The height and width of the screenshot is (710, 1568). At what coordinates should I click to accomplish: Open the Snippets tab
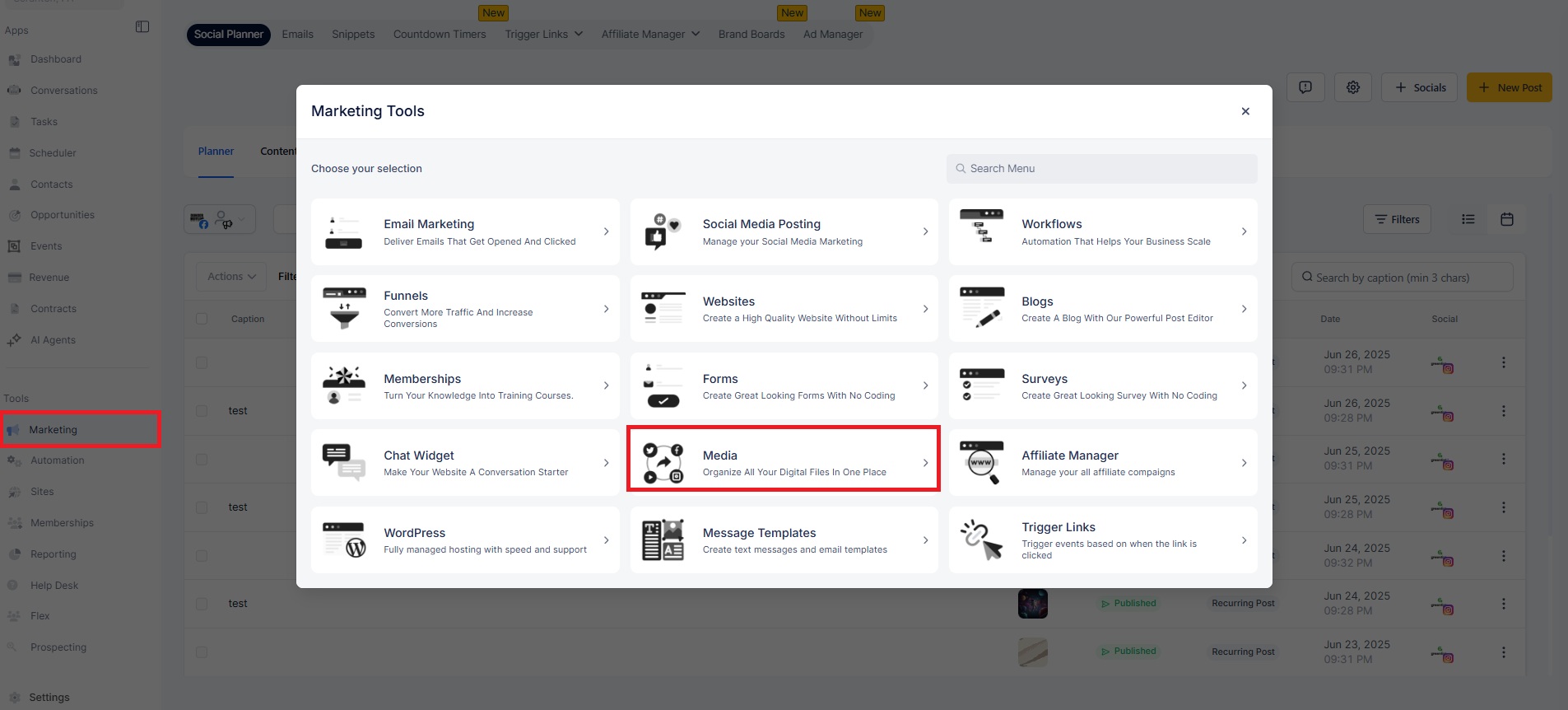pyautogui.click(x=353, y=34)
